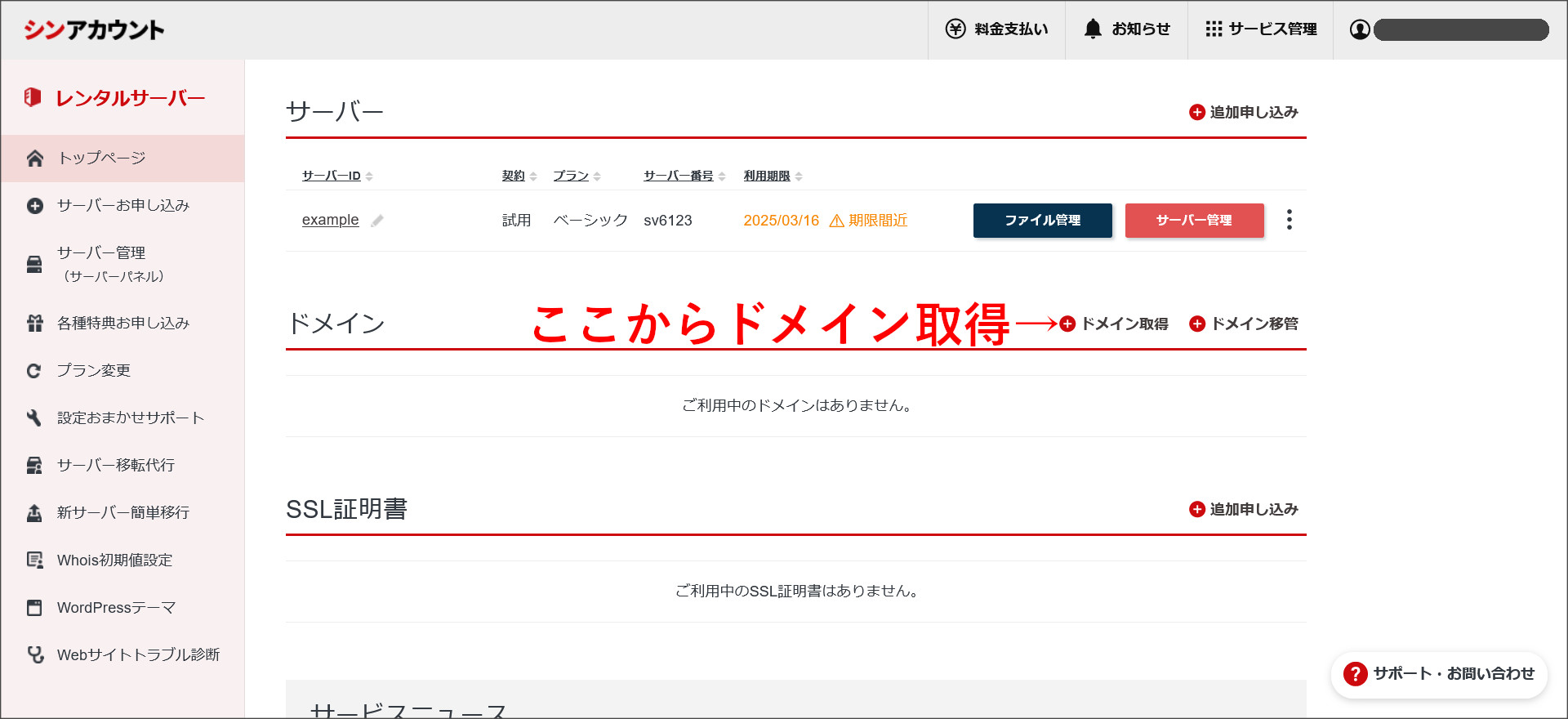Click document icon beside Whois初期値設定
The width and height of the screenshot is (1568, 719).
(34, 560)
